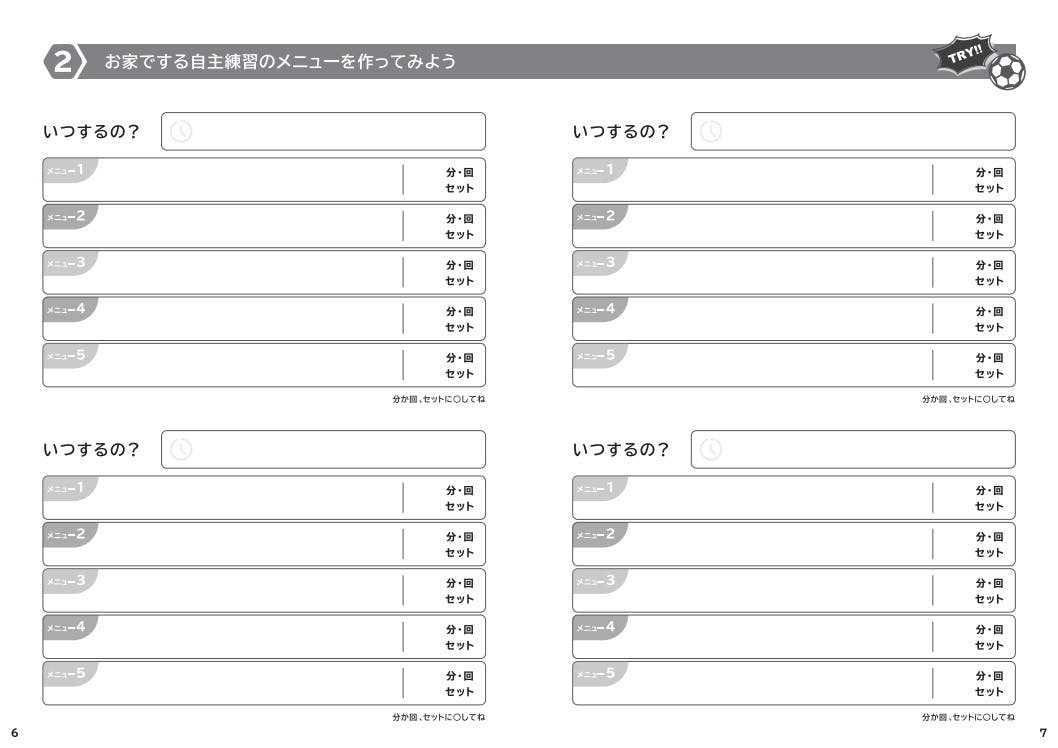Image resolution: width=1058 pixels, height=748 pixels.
Task: Click the soccer ball icon in the header
Action: [x=1006, y=71]
